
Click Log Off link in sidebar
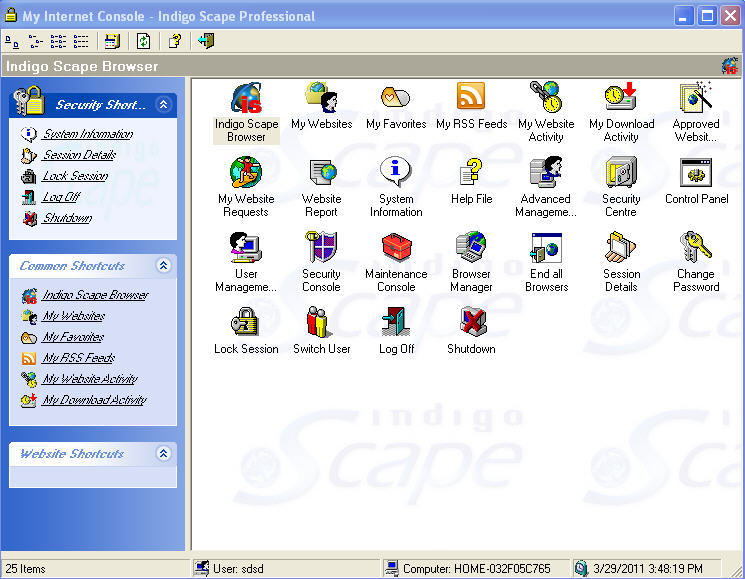pos(61,197)
